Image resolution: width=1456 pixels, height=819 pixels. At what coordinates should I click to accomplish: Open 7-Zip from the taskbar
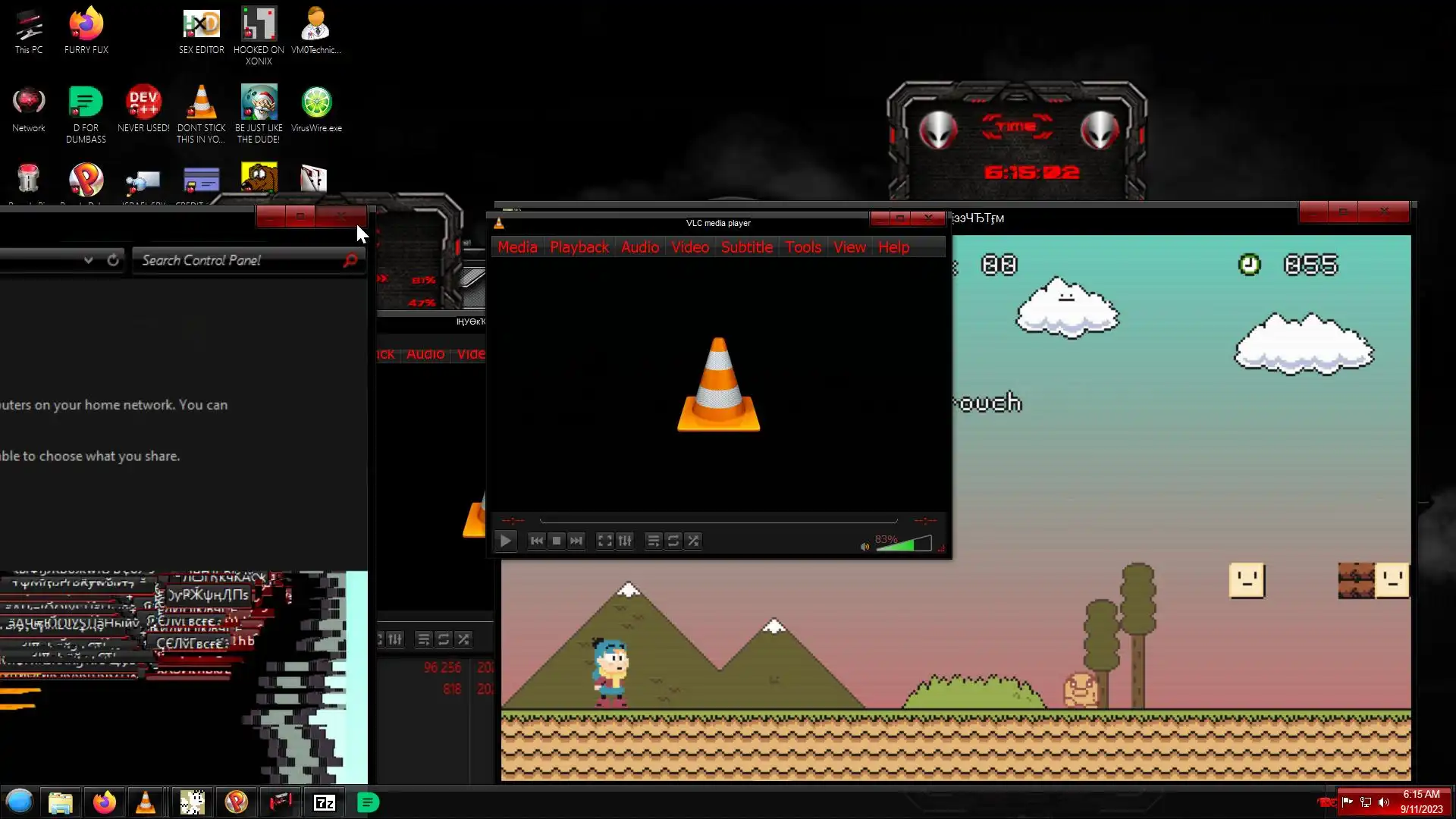pyautogui.click(x=325, y=802)
